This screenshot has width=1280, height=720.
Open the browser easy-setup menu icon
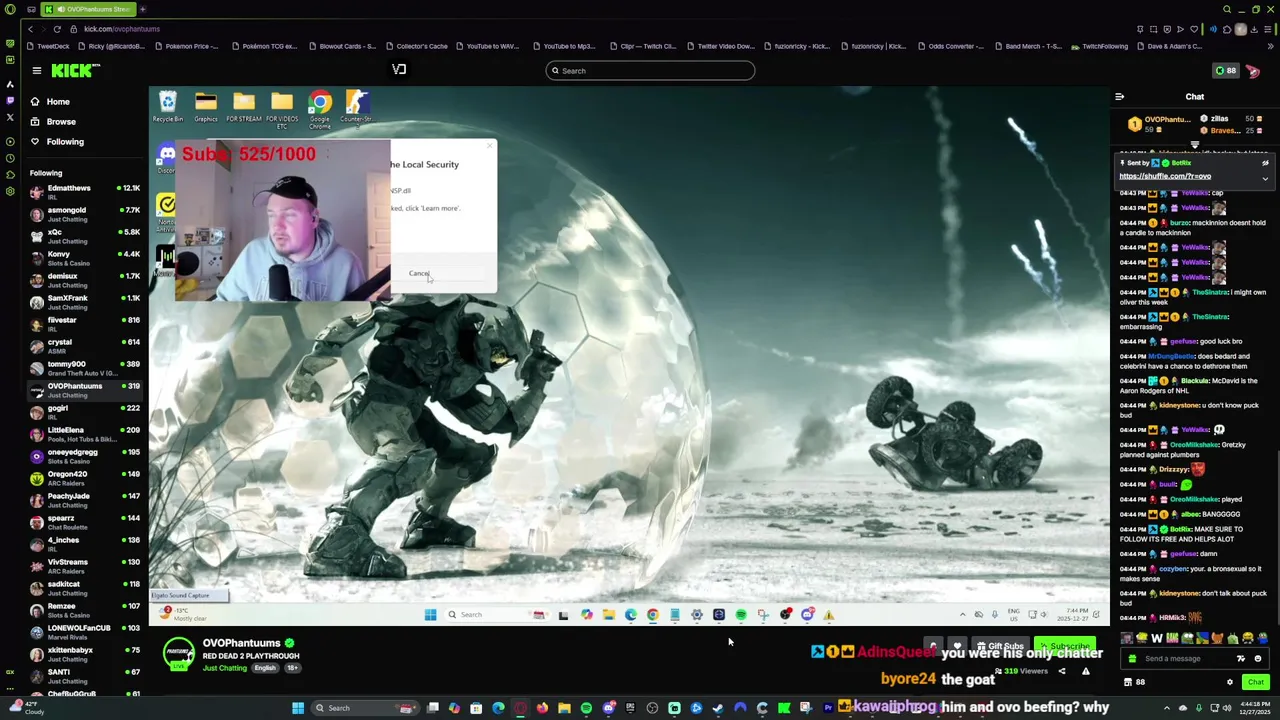[1270, 29]
